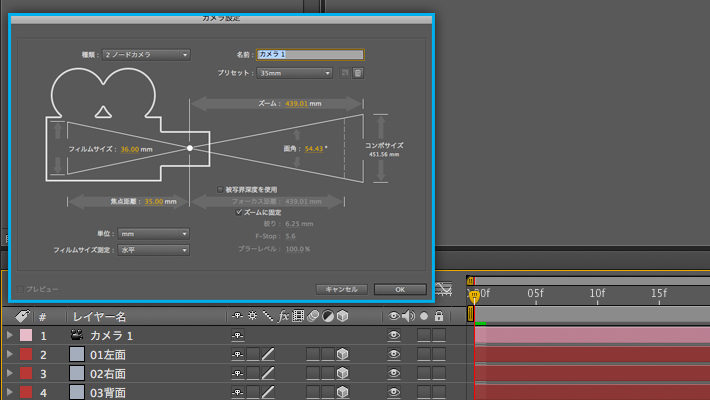The height and width of the screenshot is (400, 710).
Task: Toggle quality slash switch for 02右面 layer
Action: (268, 373)
